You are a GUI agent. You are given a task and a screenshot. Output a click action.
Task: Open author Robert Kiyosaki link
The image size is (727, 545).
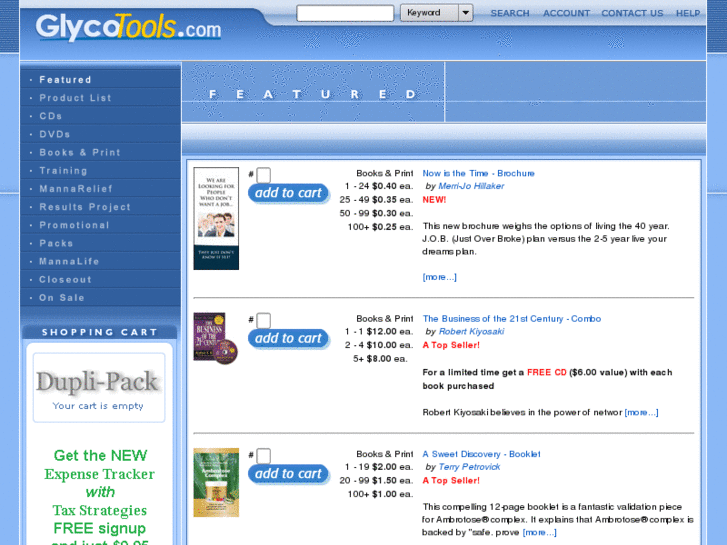472,332
